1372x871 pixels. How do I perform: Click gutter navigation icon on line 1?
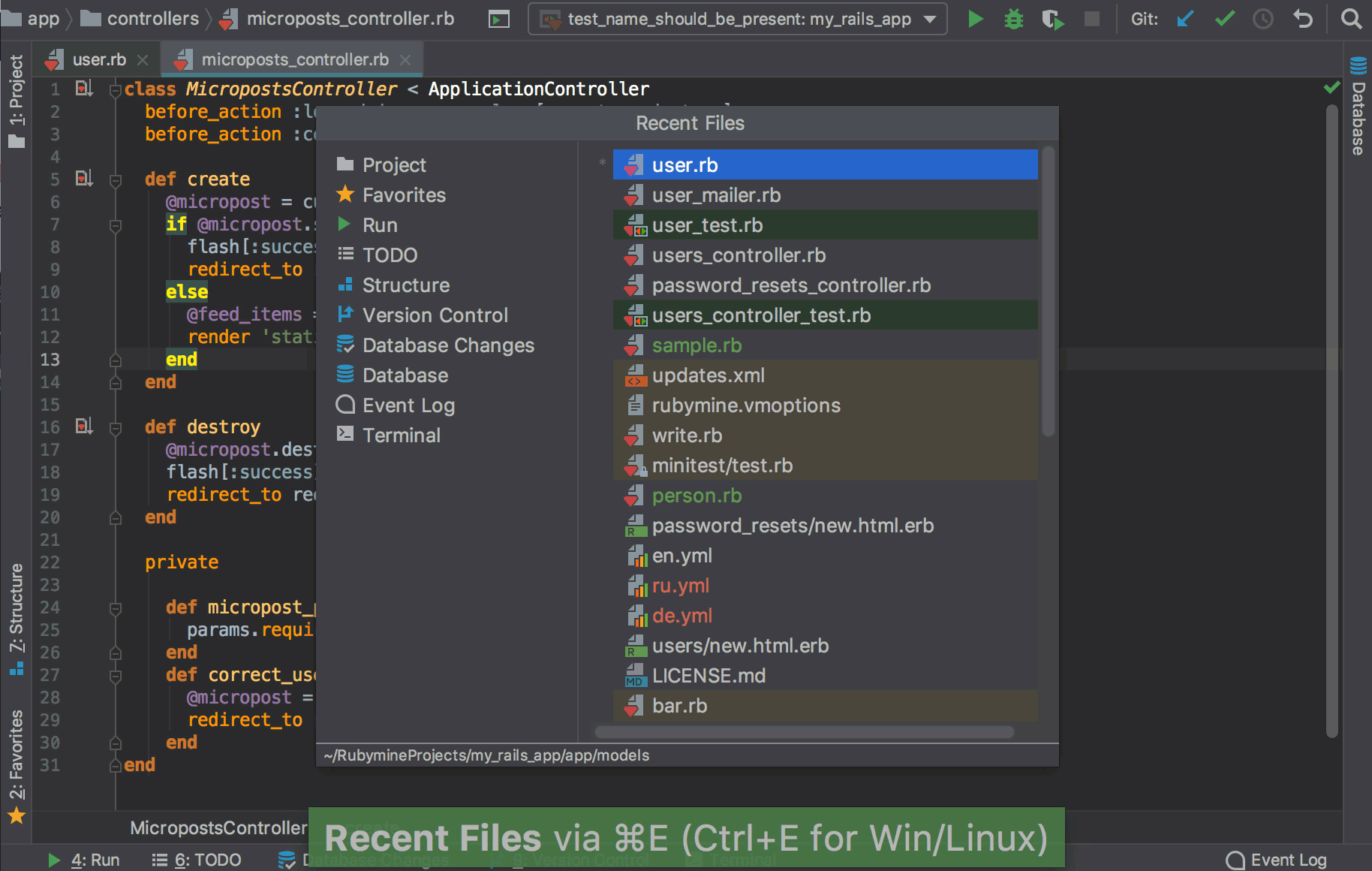point(84,89)
